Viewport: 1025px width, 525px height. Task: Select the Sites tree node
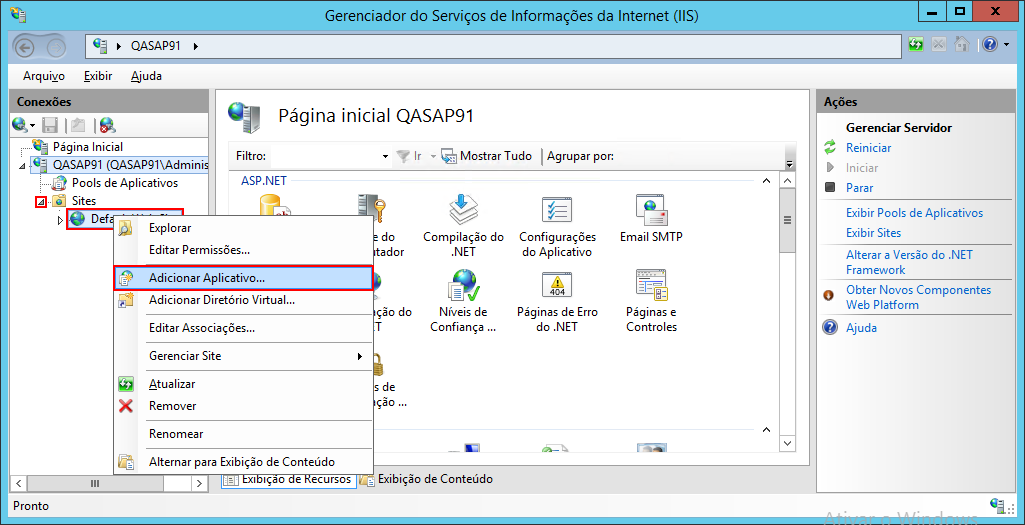point(84,201)
